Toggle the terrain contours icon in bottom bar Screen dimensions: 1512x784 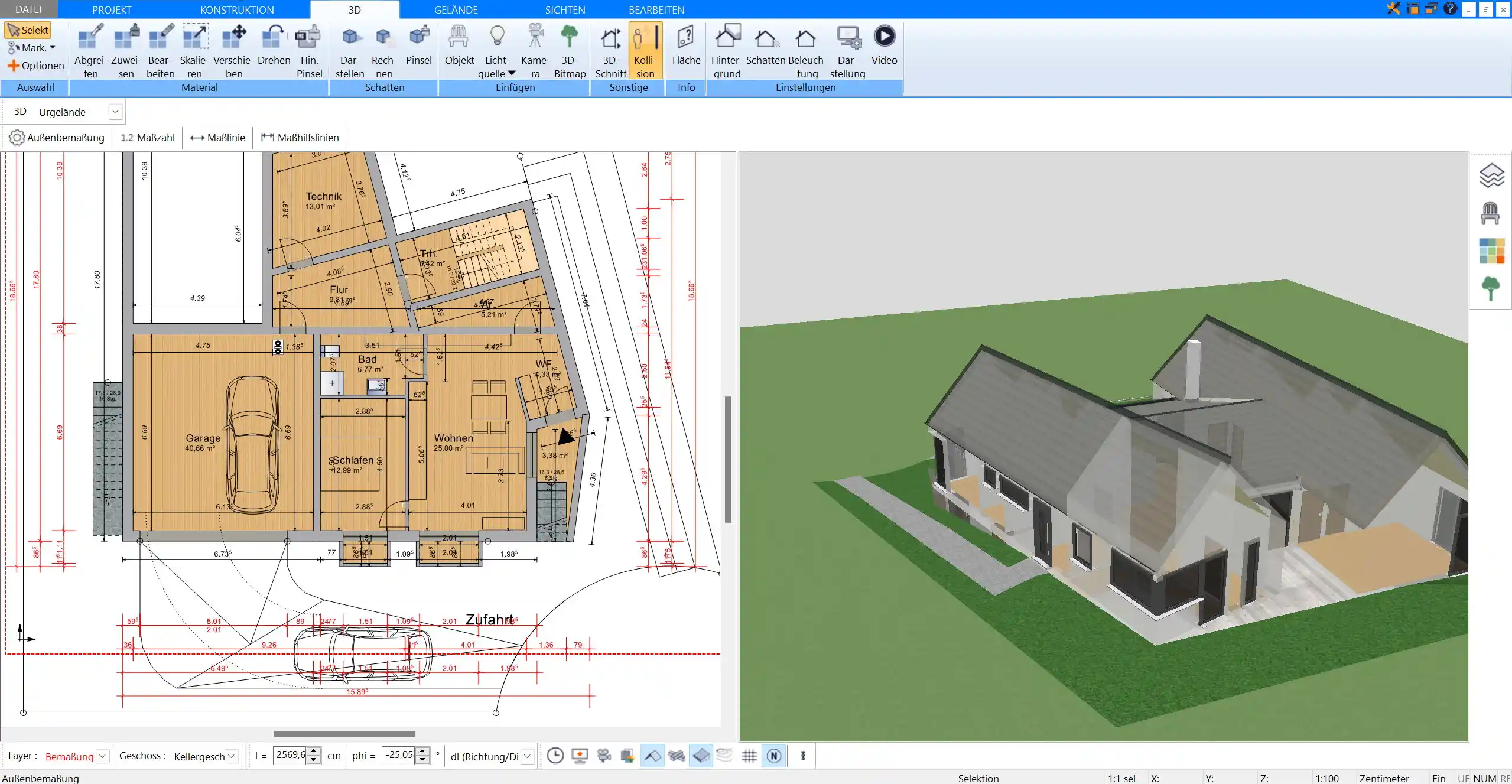click(x=724, y=755)
